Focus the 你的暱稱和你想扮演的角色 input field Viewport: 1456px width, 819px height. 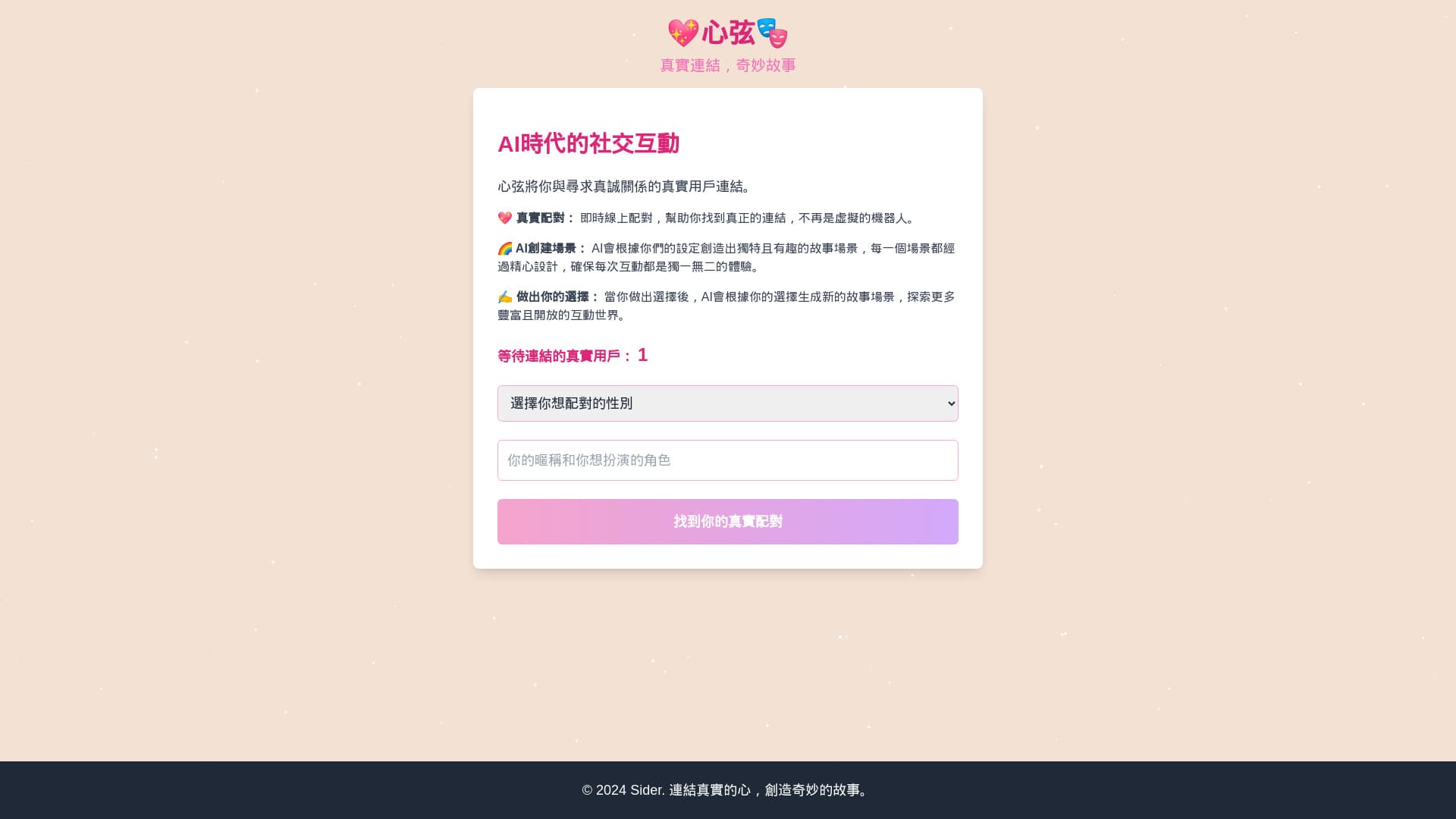tap(728, 460)
